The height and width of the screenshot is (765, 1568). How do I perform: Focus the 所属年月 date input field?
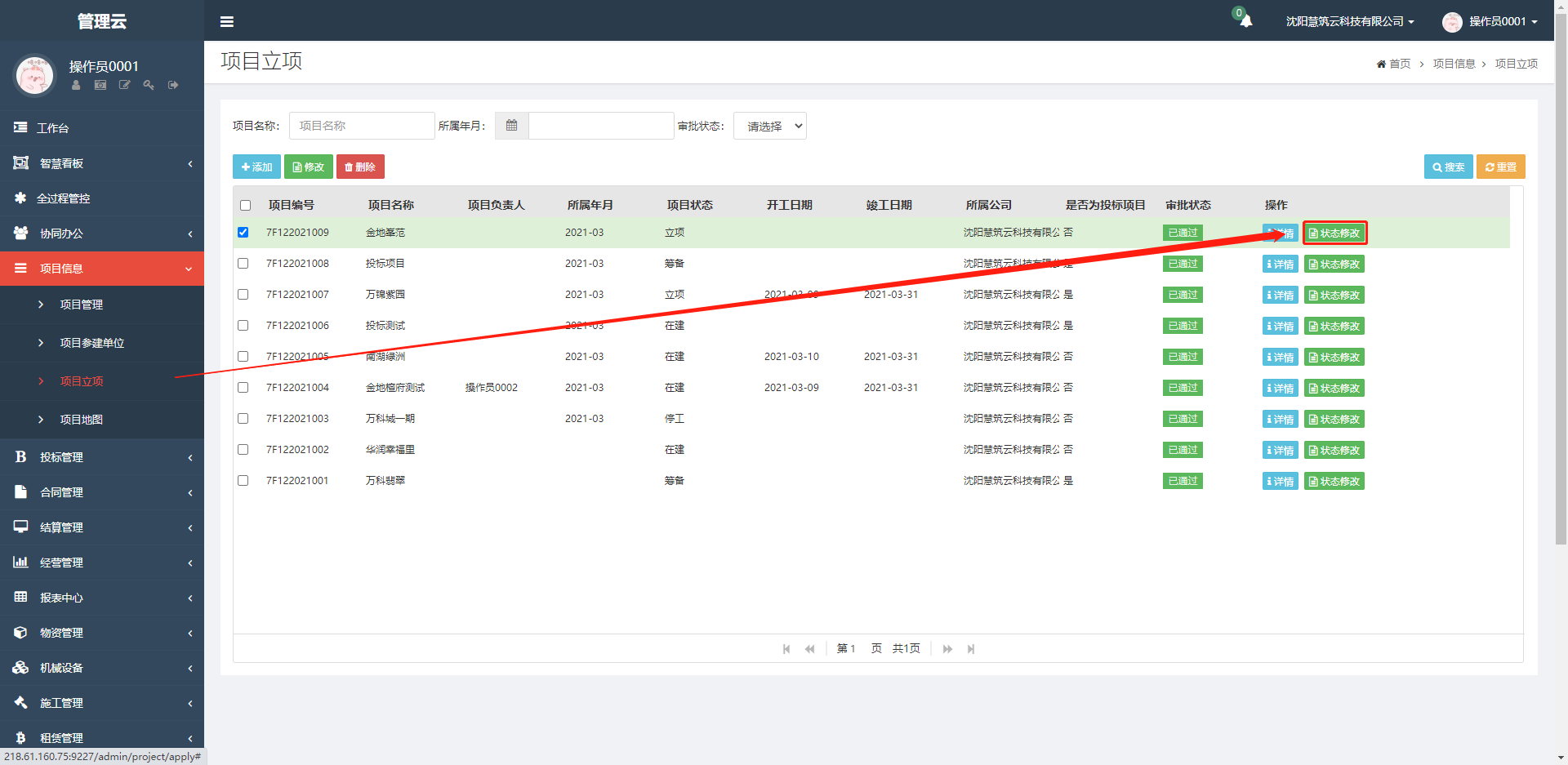click(x=601, y=126)
